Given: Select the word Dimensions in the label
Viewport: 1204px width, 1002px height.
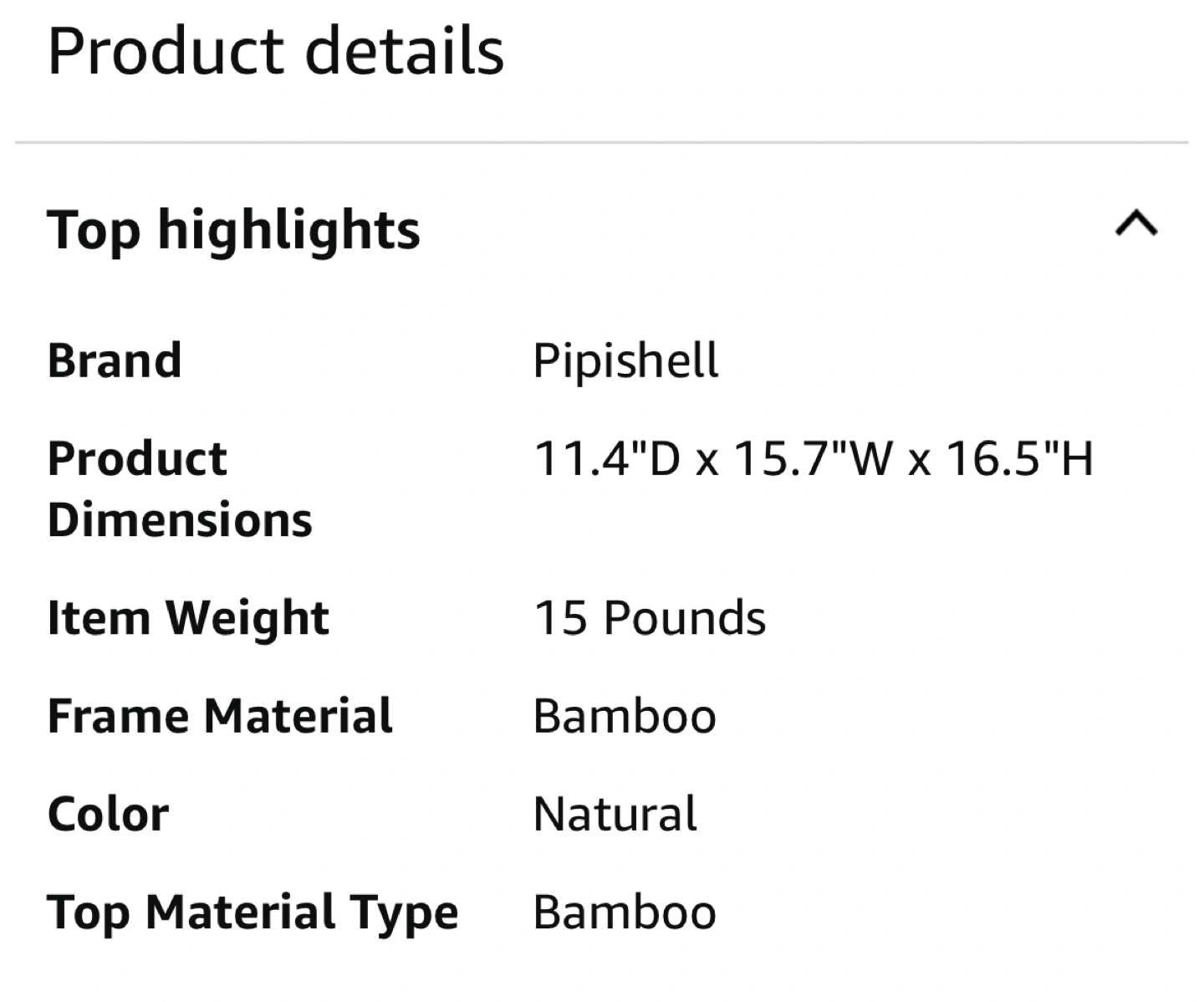Looking at the screenshot, I should pos(180,519).
